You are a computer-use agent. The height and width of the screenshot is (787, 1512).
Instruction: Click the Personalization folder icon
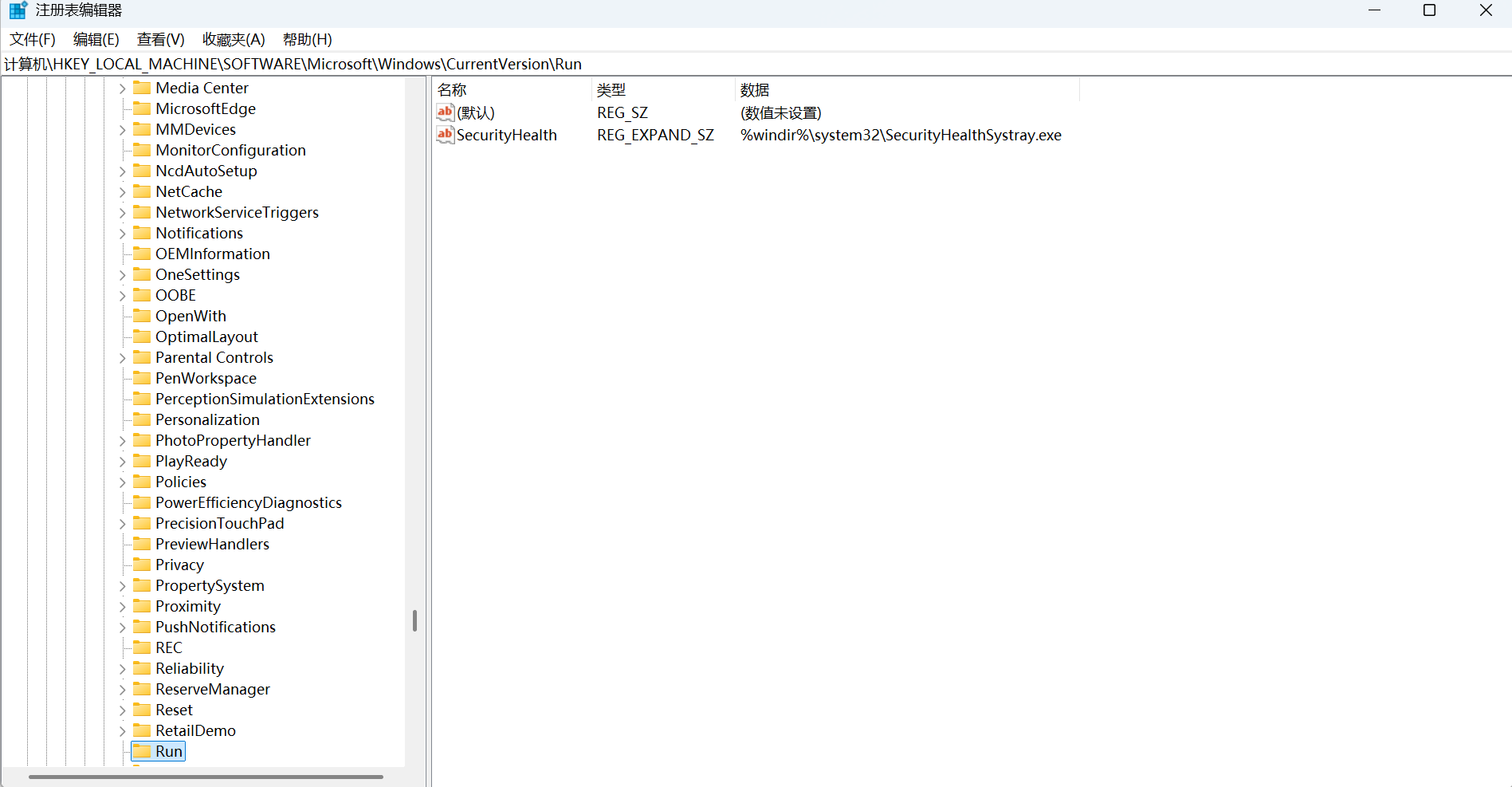pyautogui.click(x=142, y=419)
